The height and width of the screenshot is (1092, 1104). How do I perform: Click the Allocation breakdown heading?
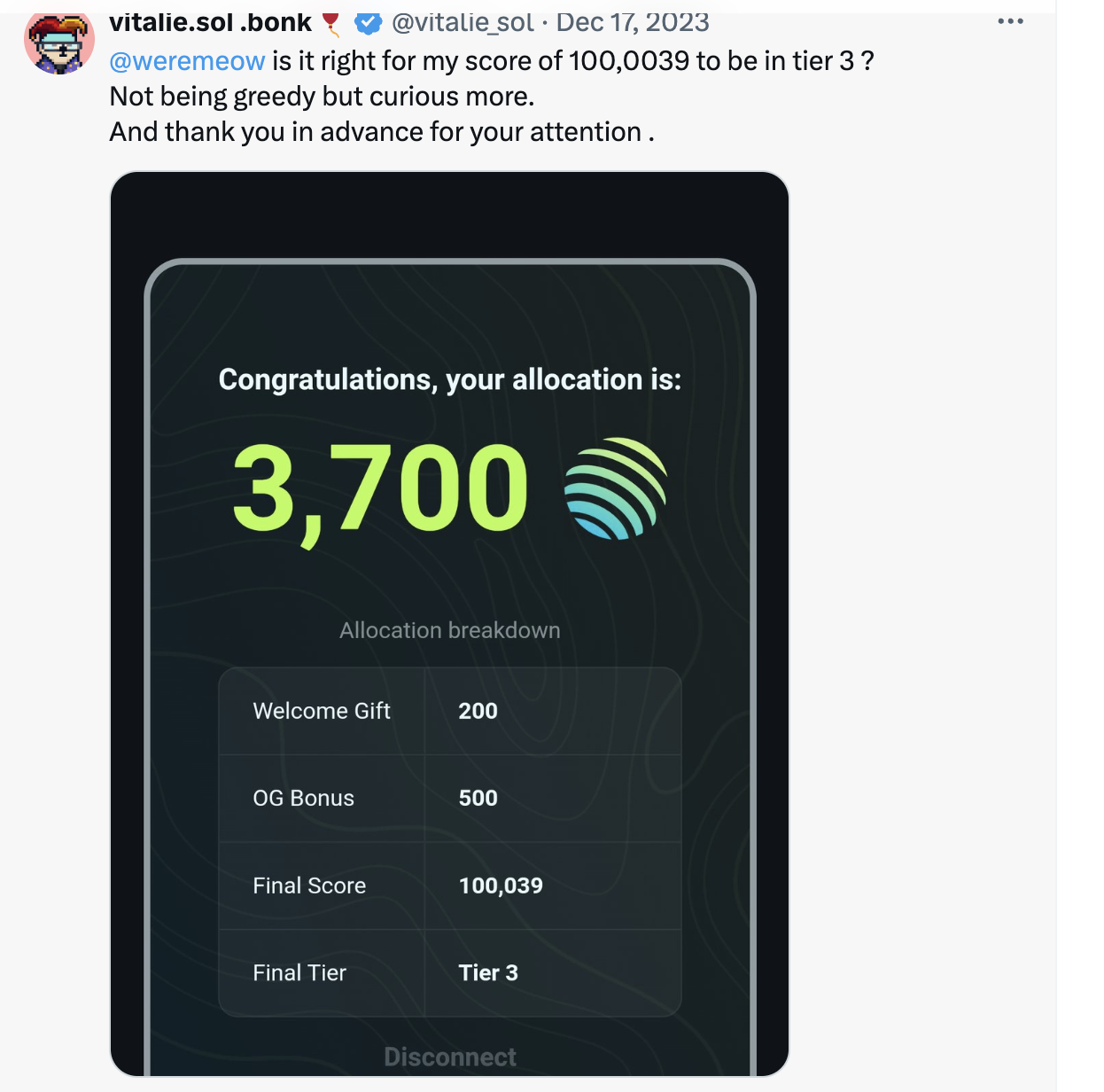[x=450, y=630]
